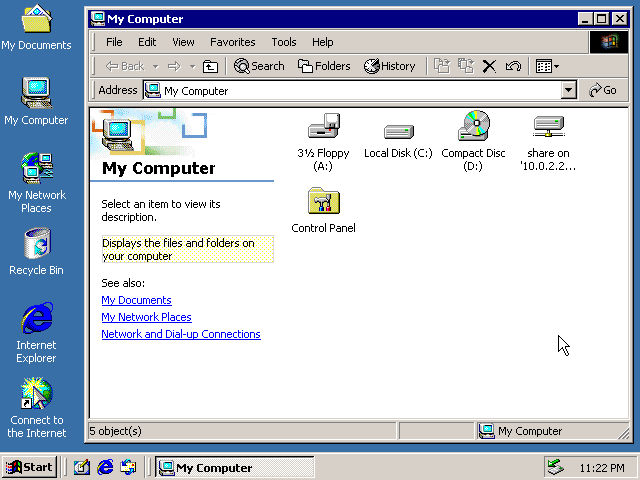
Task: Minimize the My Computer window
Action: (x=586, y=19)
